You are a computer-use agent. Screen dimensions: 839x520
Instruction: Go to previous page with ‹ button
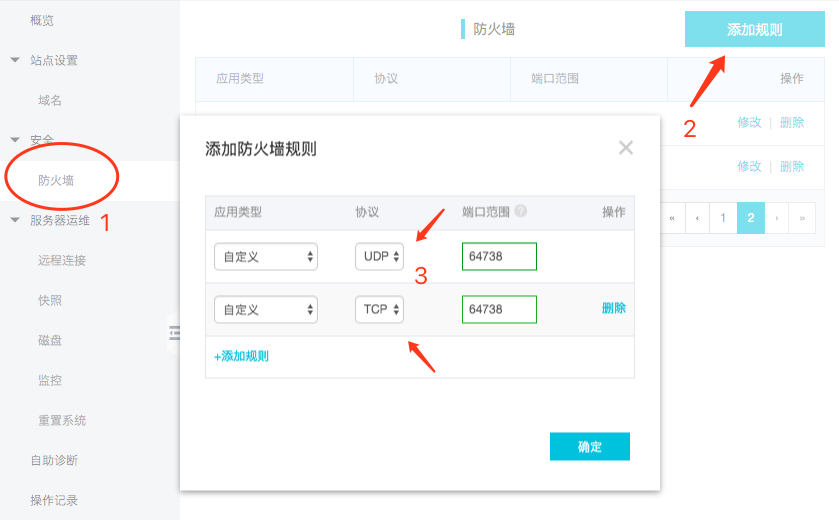tap(697, 218)
